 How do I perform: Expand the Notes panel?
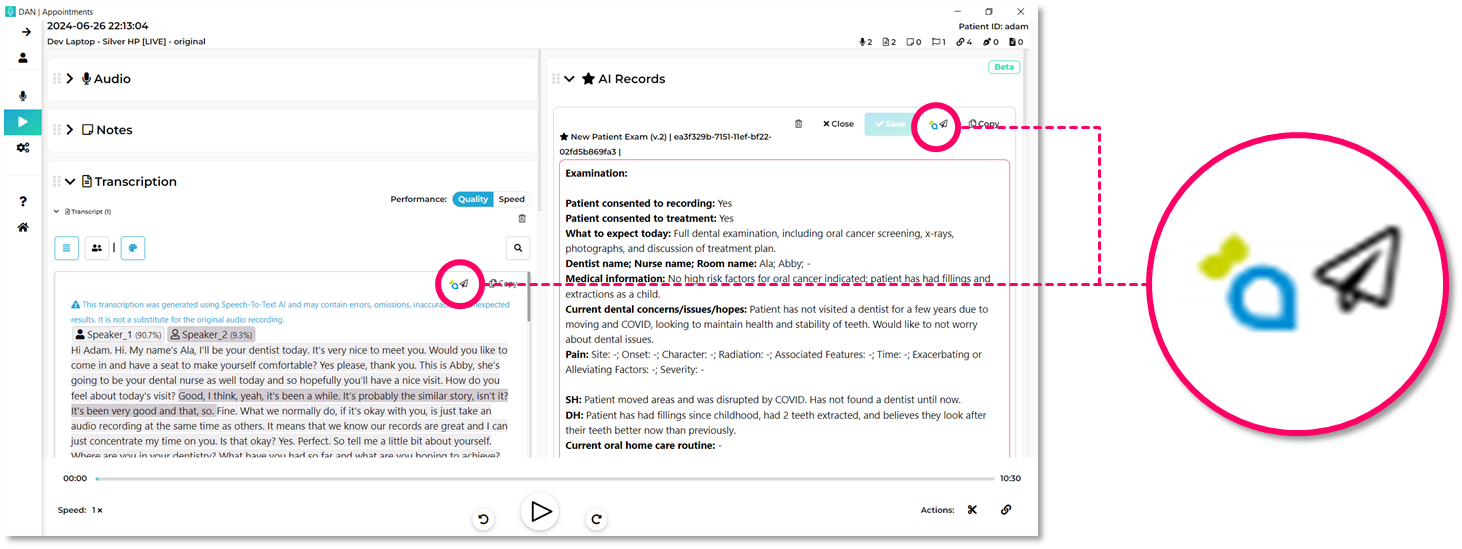tap(70, 130)
